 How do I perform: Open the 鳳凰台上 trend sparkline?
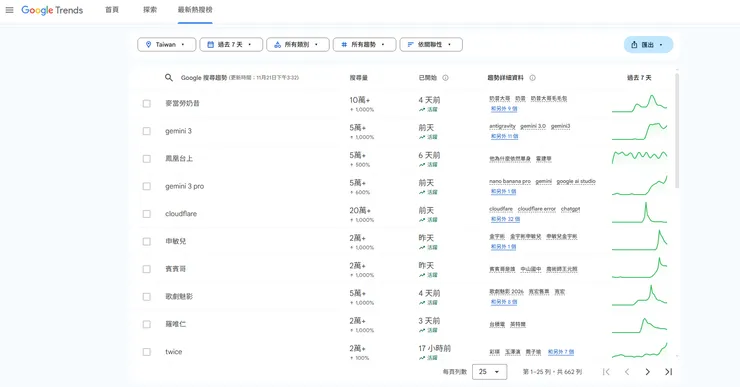(639, 157)
